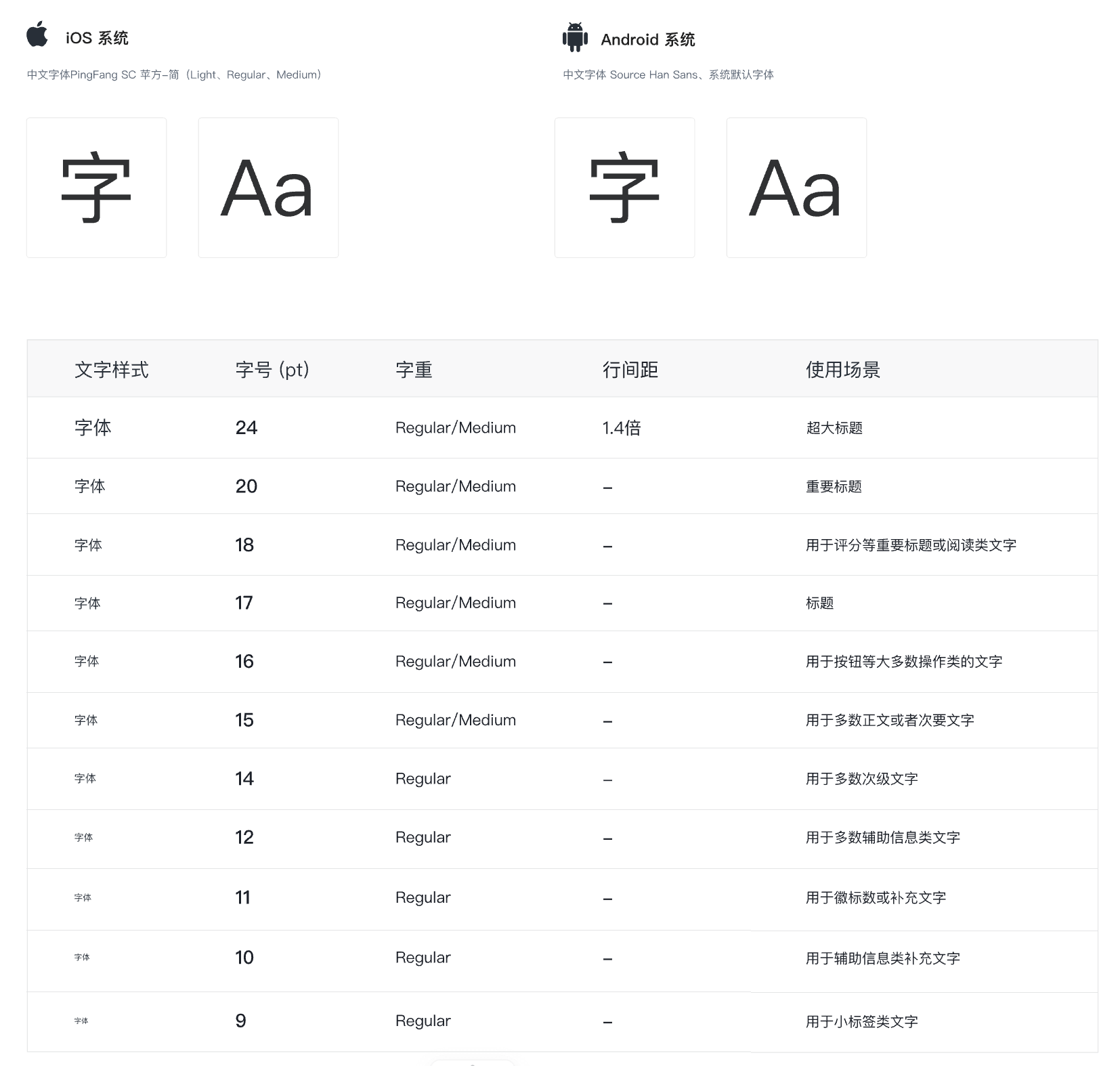This screenshot has width=1120, height=1066.
Task: Click the 使用场景 column header
Action: (x=843, y=370)
